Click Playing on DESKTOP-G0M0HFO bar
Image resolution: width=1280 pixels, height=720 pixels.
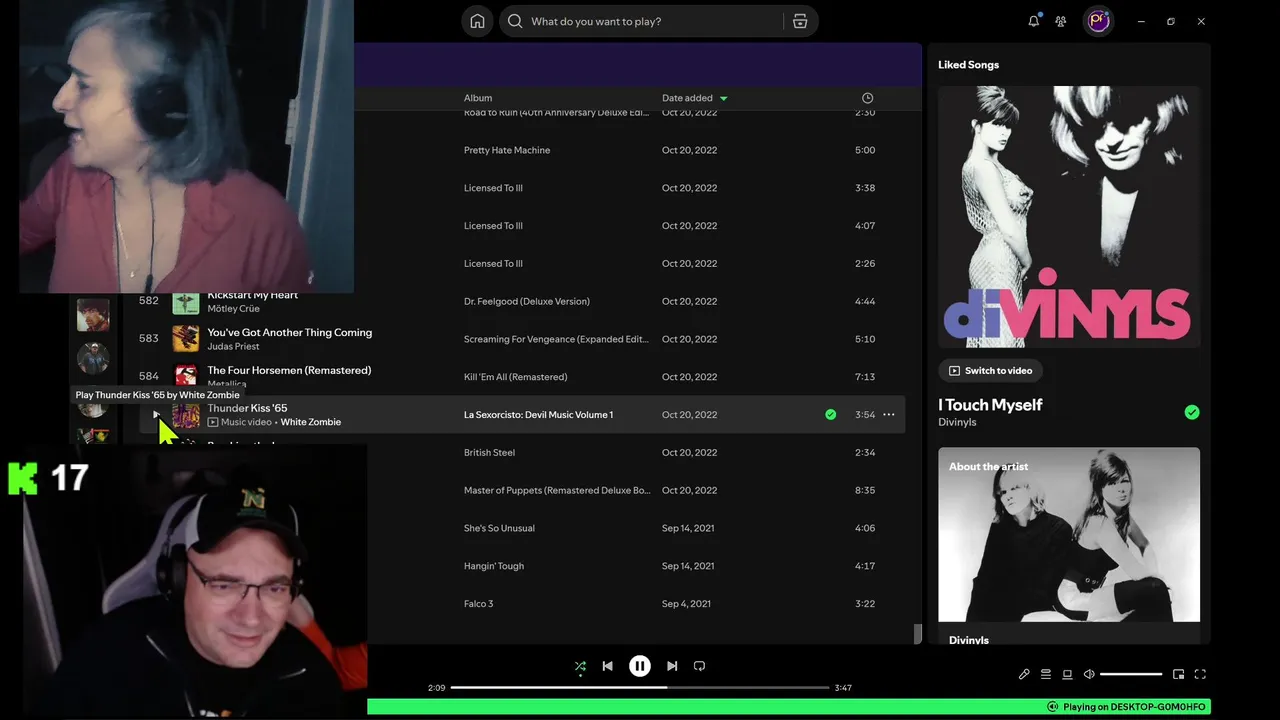(789, 707)
